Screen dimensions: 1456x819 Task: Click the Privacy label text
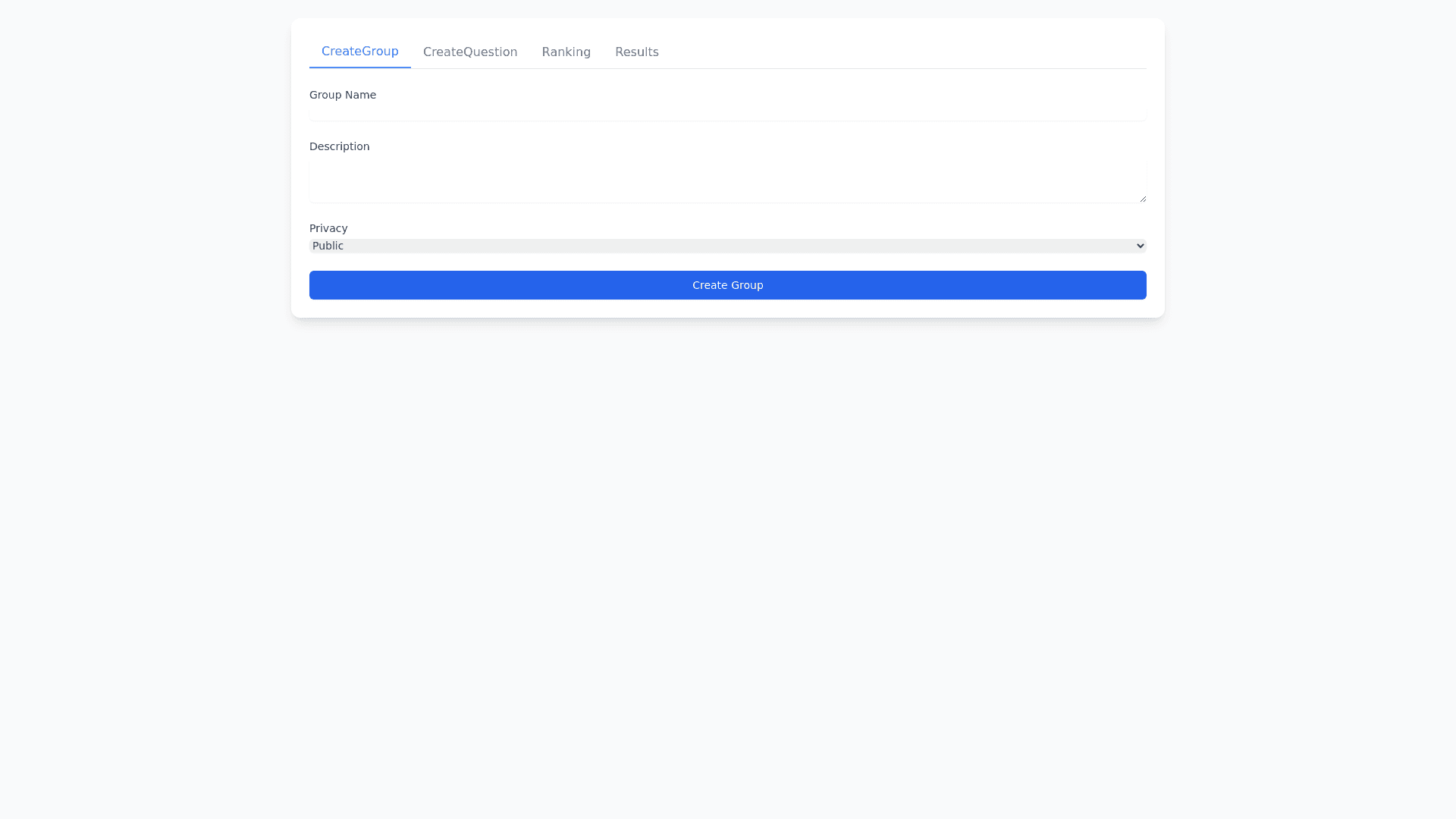point(328,228)
